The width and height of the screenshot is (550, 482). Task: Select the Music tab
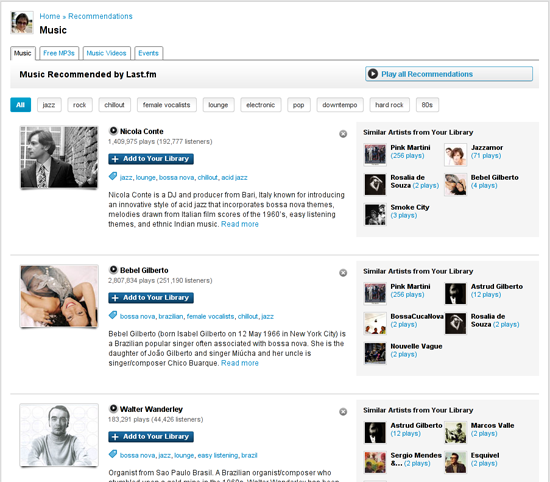(x=23, y=53)
